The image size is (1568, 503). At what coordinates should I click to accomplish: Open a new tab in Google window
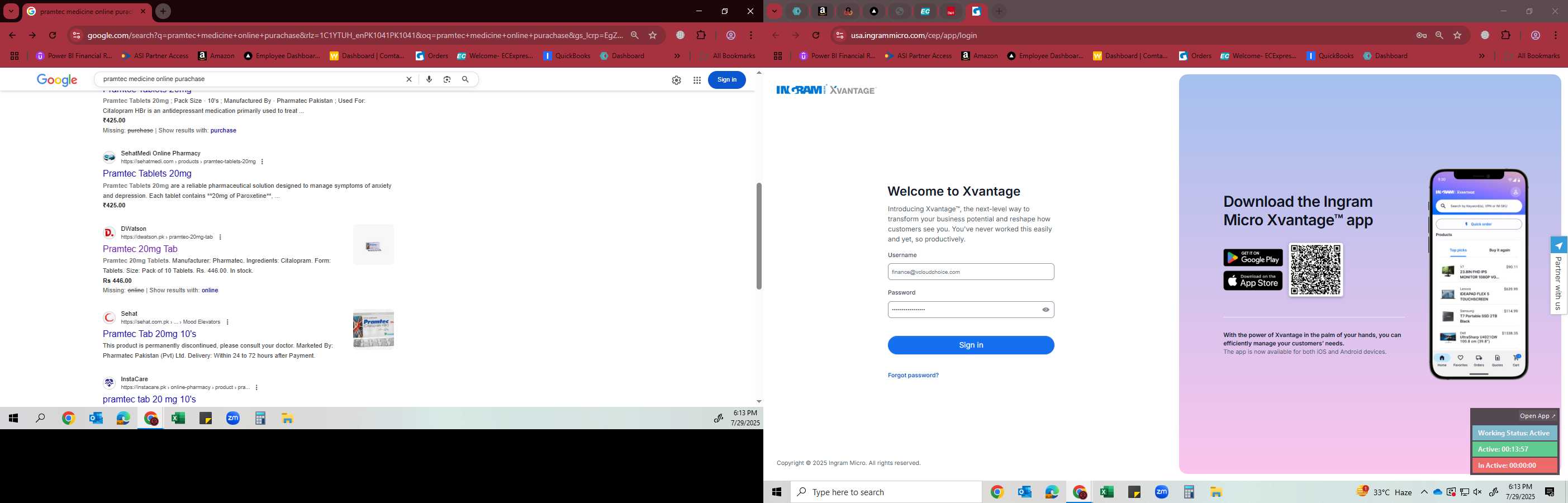163,11
